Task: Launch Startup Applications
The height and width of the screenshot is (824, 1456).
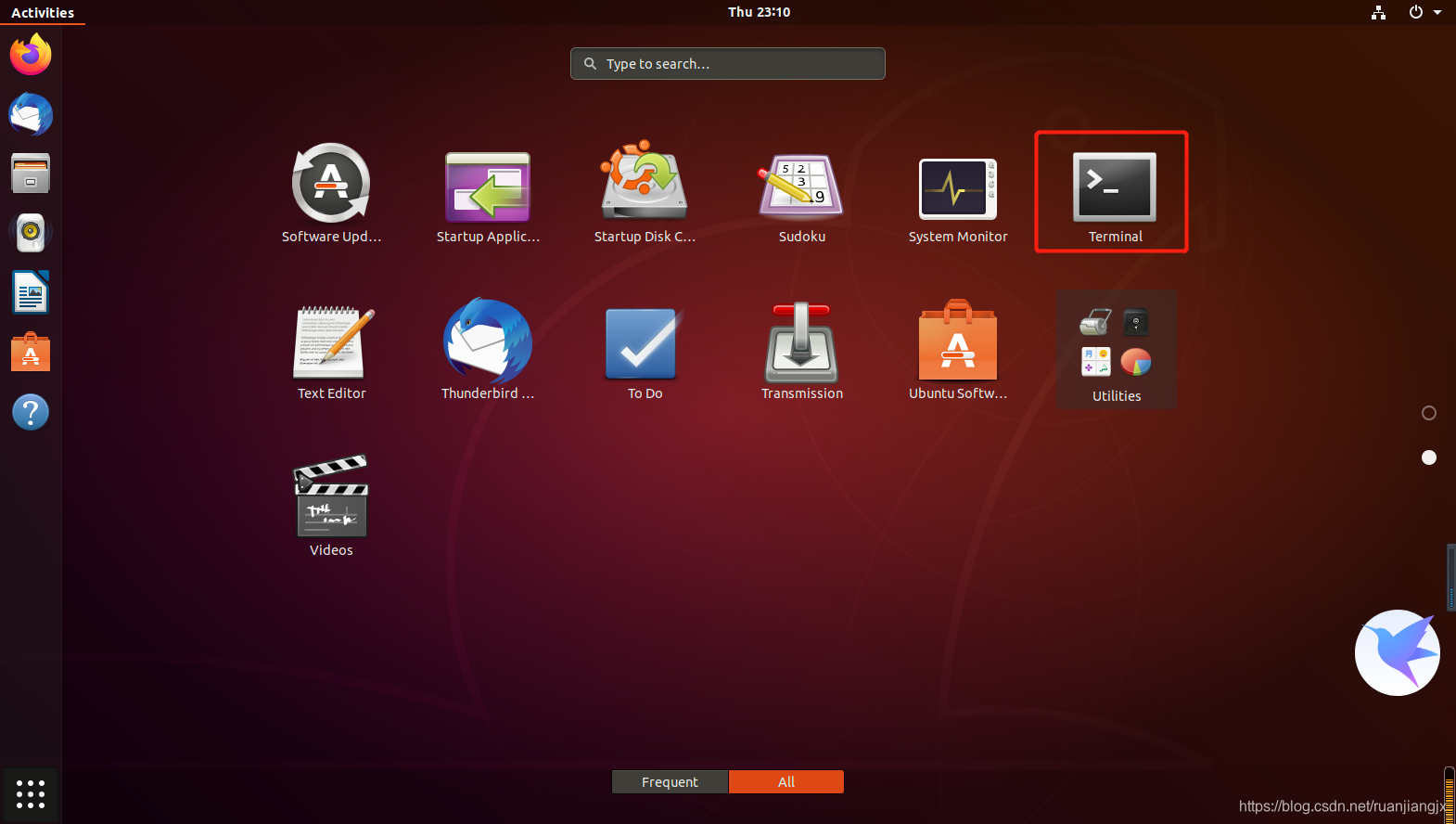Action: pos(488,192)
